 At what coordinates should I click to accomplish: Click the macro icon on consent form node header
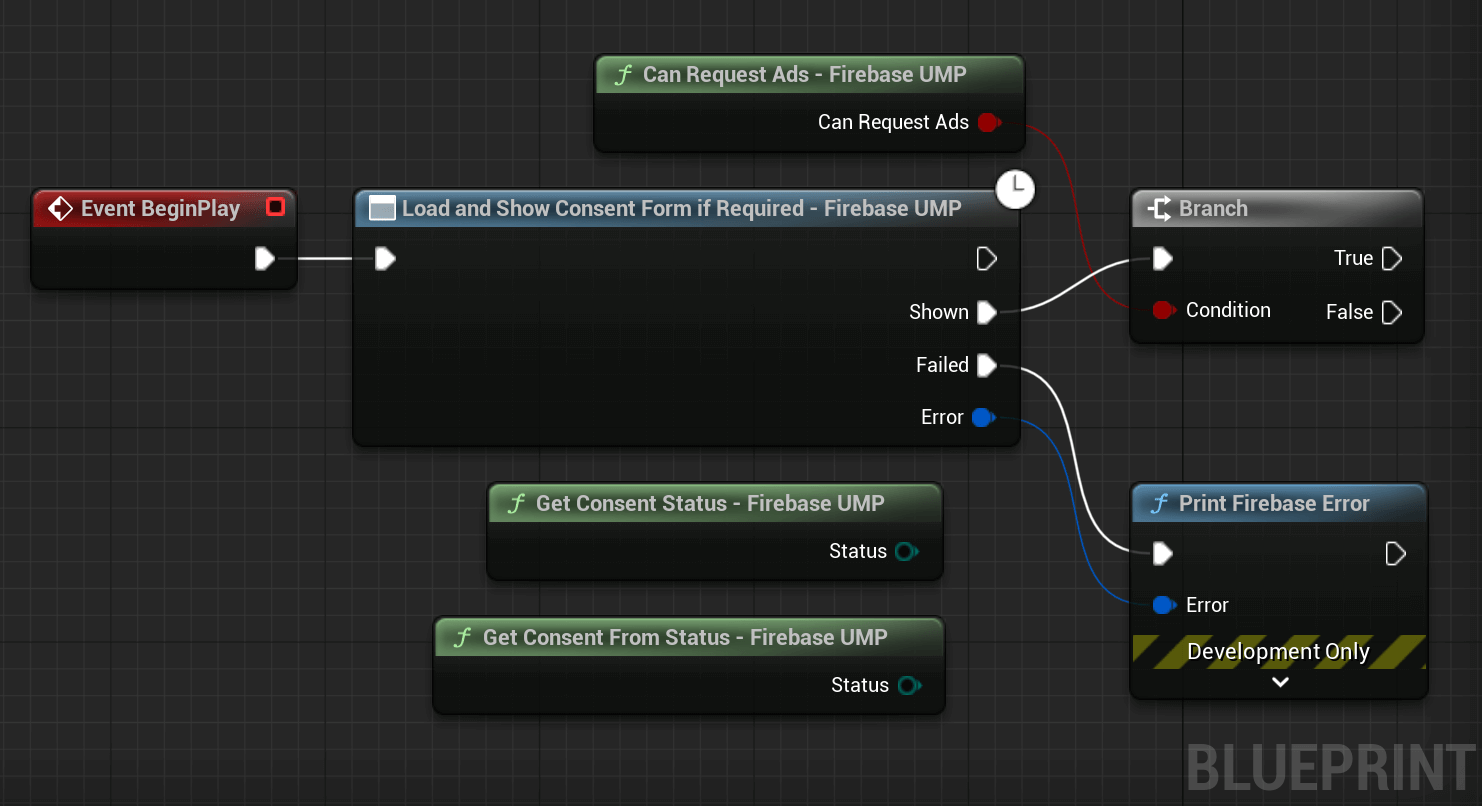(380, 208)
